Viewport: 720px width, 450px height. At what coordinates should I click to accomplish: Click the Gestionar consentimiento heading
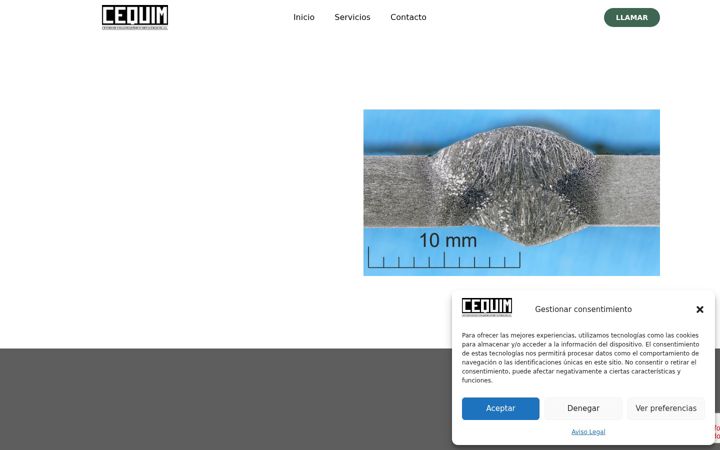[x=583, y=309]
